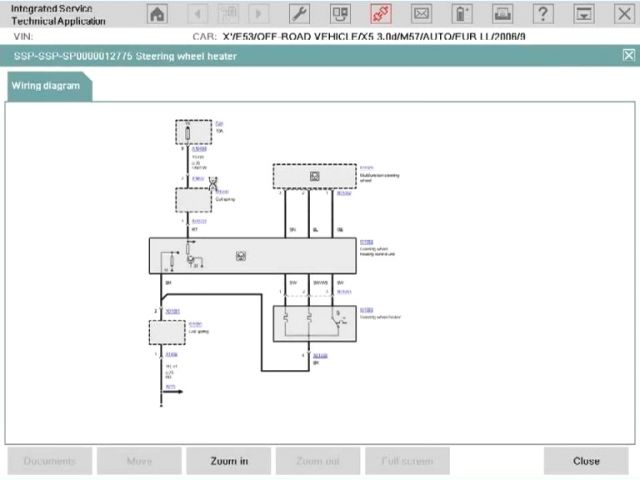Viewport: 640px width, 480px height.
Task: Click the red connection status icon
Action: click(380, 14)
